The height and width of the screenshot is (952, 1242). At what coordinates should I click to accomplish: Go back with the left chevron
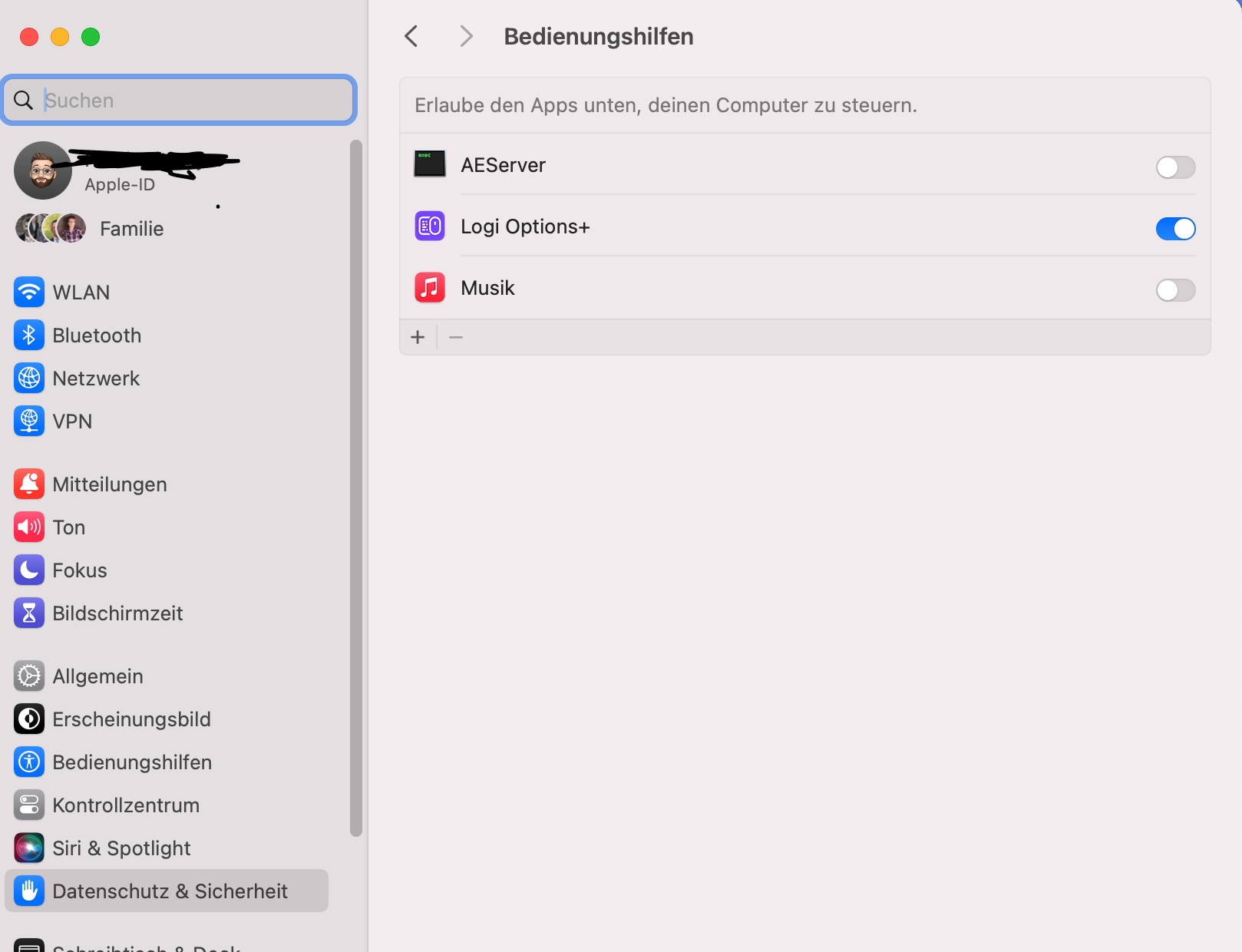[x=411, y=36]
